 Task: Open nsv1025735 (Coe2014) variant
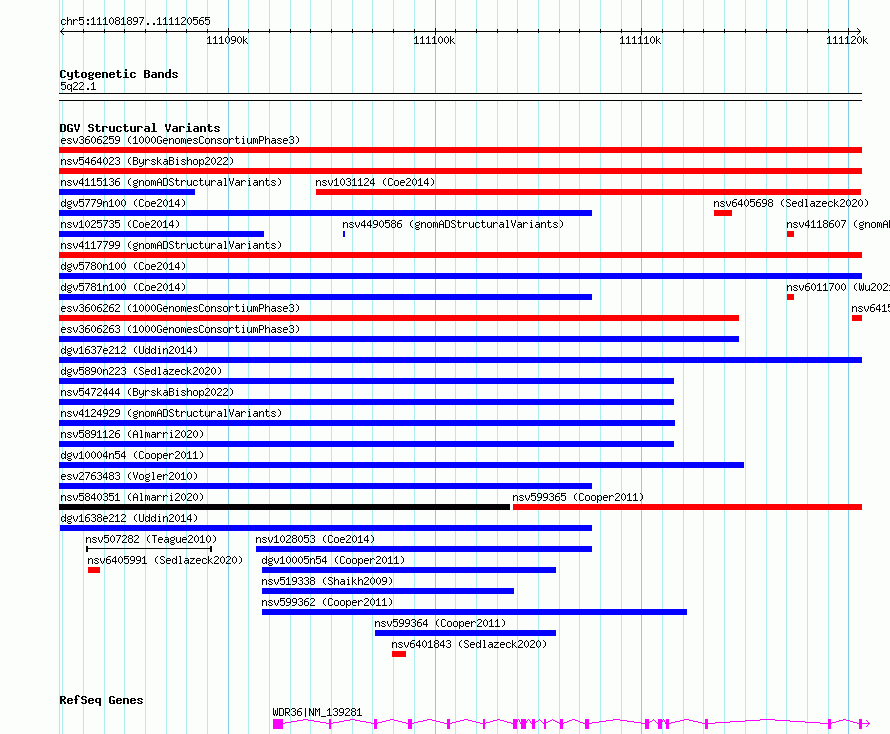(x=120, y=224)
